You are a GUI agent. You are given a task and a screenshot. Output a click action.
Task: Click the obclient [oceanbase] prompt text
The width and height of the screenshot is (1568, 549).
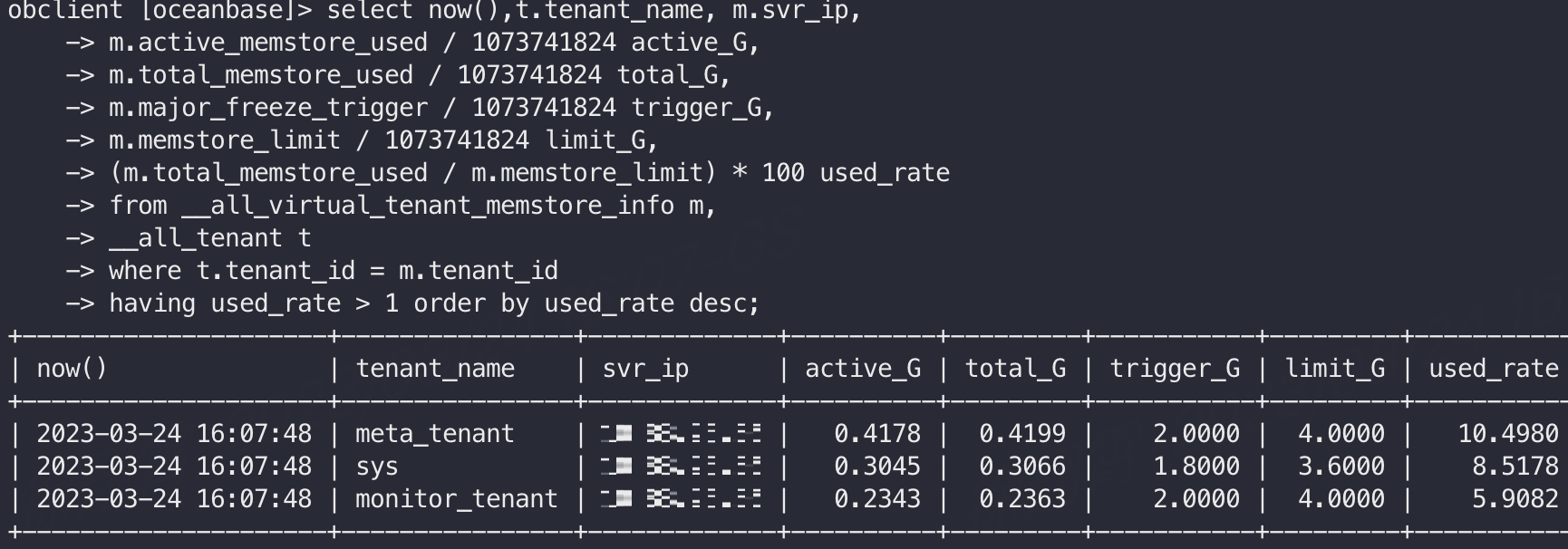159,12
